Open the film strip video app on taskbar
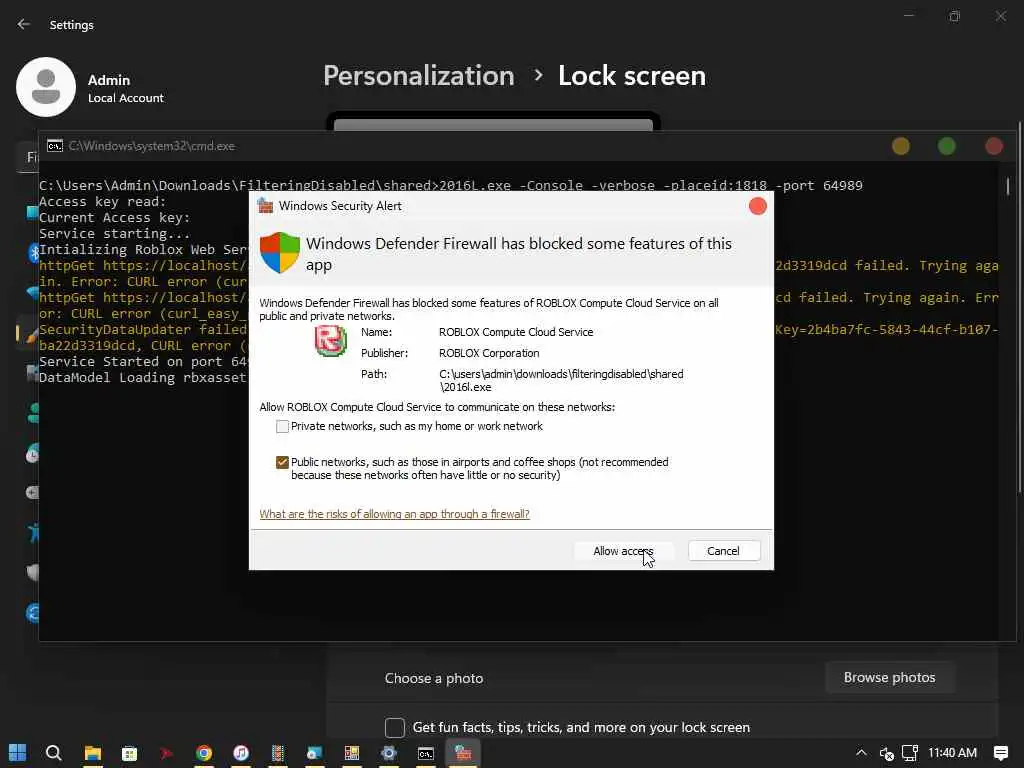The width and height of the screenshot is (1024, 768). (x=278, y=753)
